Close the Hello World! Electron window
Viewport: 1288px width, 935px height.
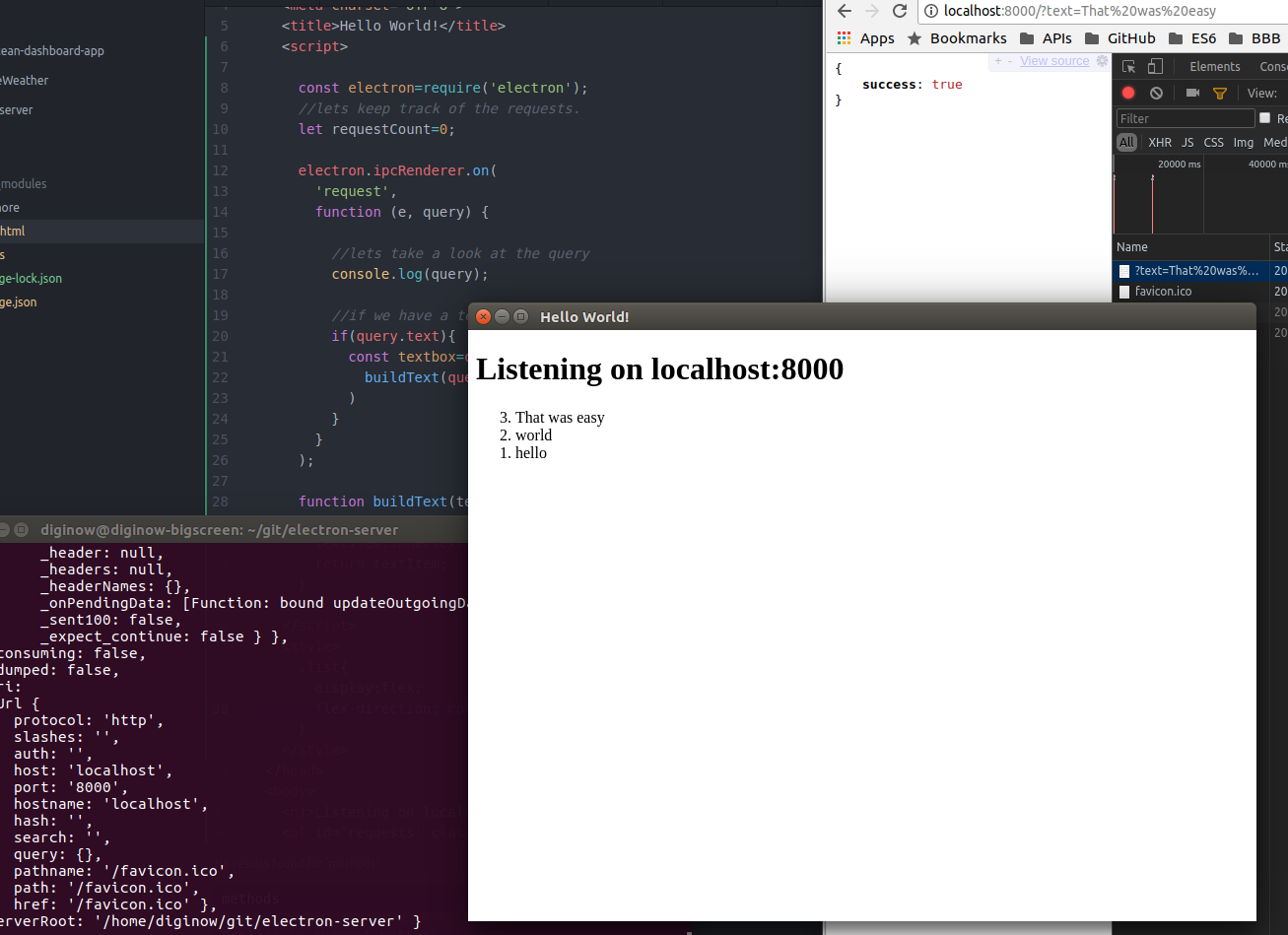click(483, 316)
